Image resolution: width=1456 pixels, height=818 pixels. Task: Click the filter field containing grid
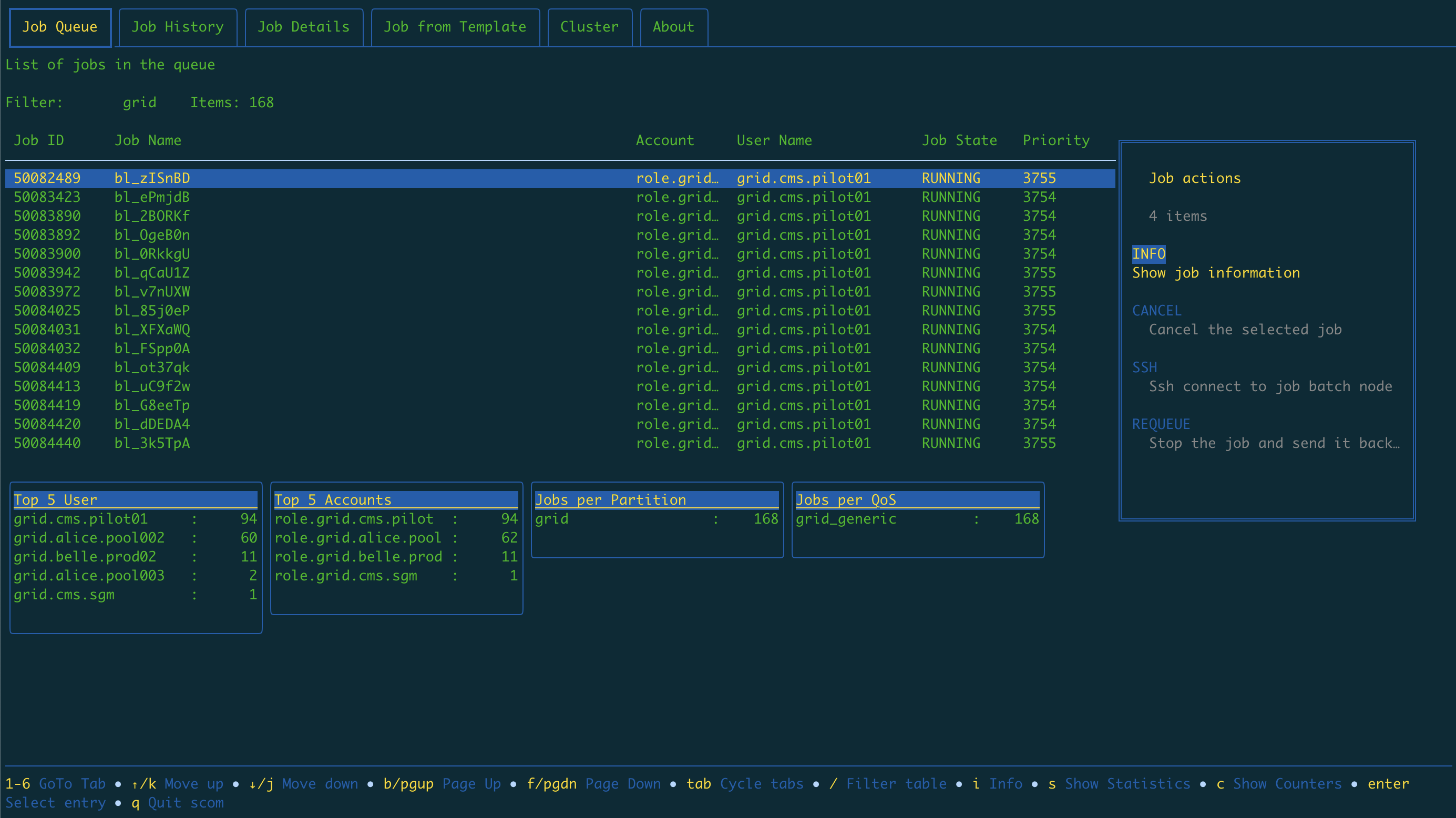click(x=139, y=103)
